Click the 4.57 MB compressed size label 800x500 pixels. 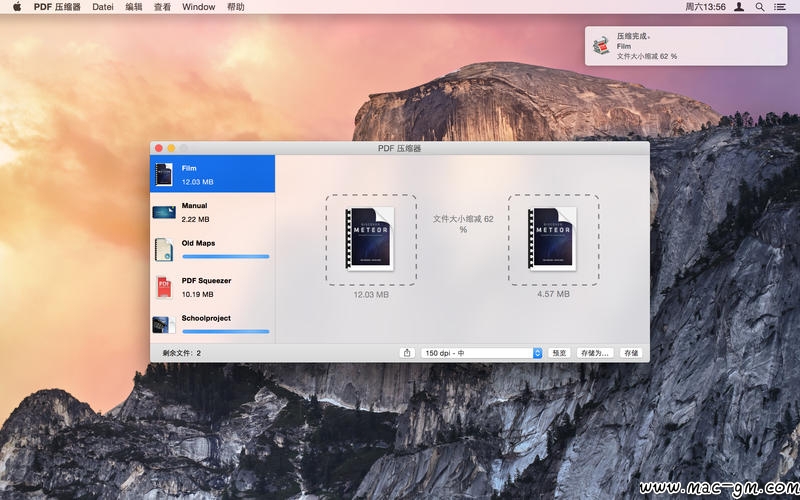coord(553,294)
